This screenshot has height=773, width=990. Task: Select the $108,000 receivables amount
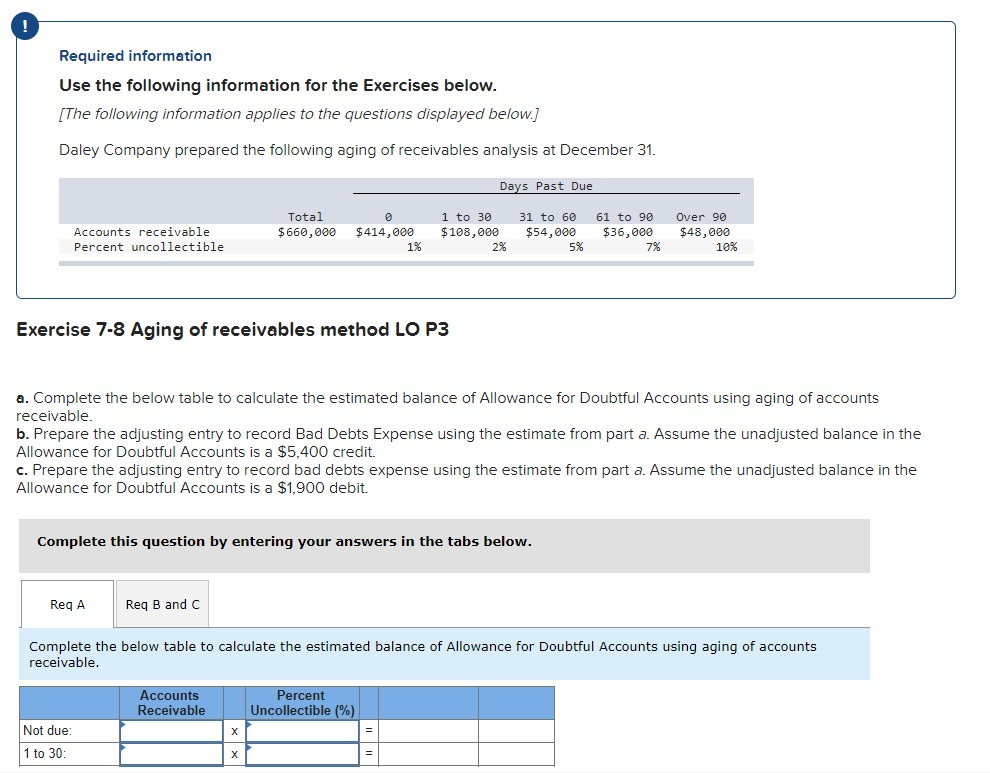click(x=470, y=232)
